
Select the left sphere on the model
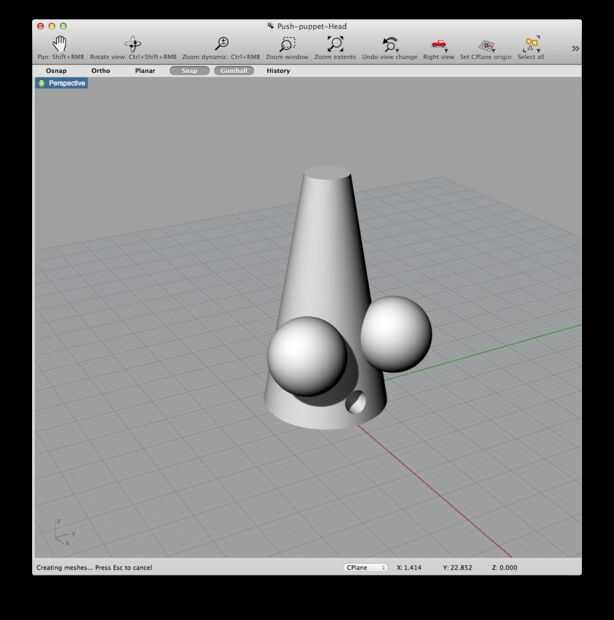pyautogui.click(x=308, y=356)
